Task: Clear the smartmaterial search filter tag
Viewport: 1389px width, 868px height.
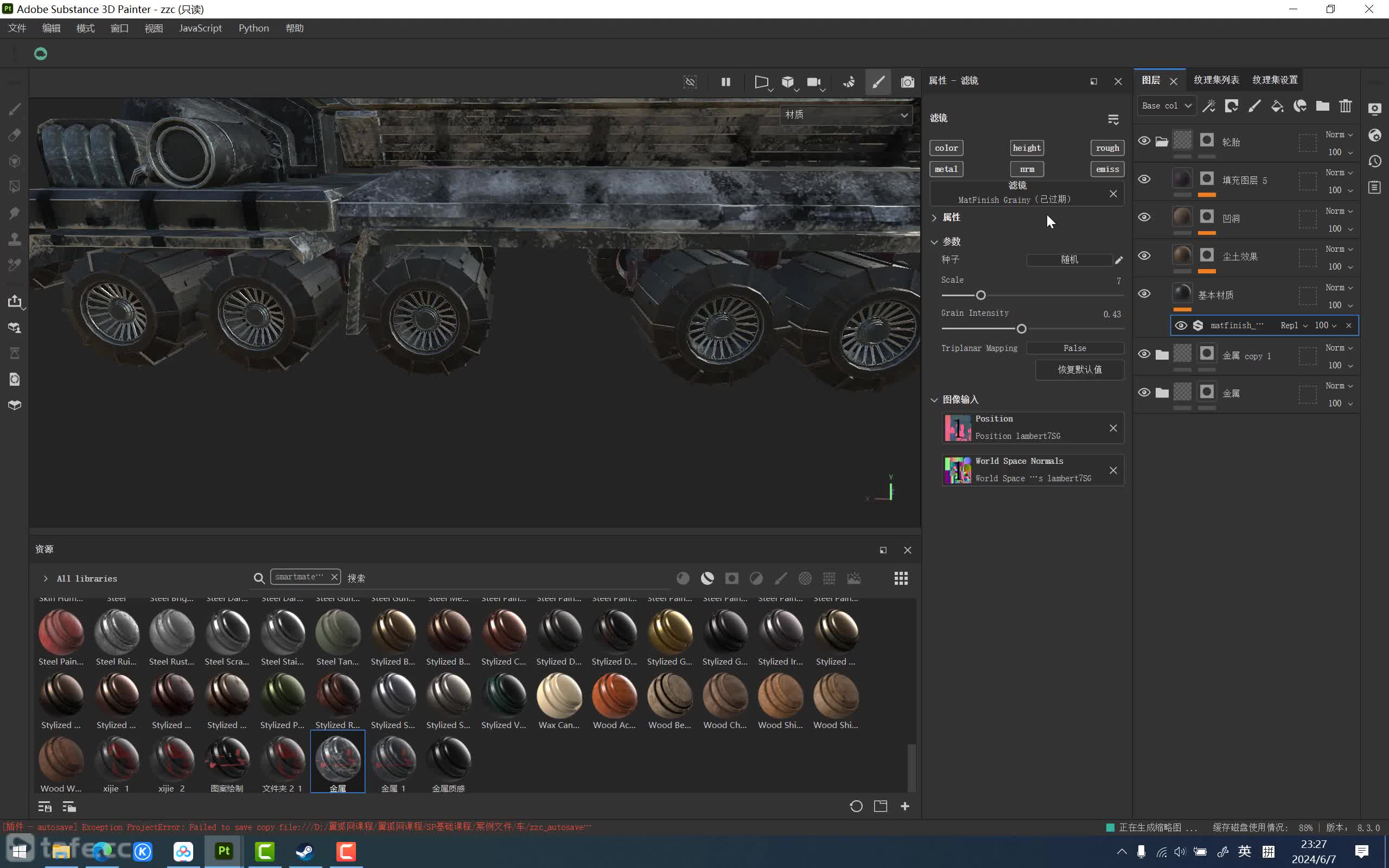Action: point(334,577)
